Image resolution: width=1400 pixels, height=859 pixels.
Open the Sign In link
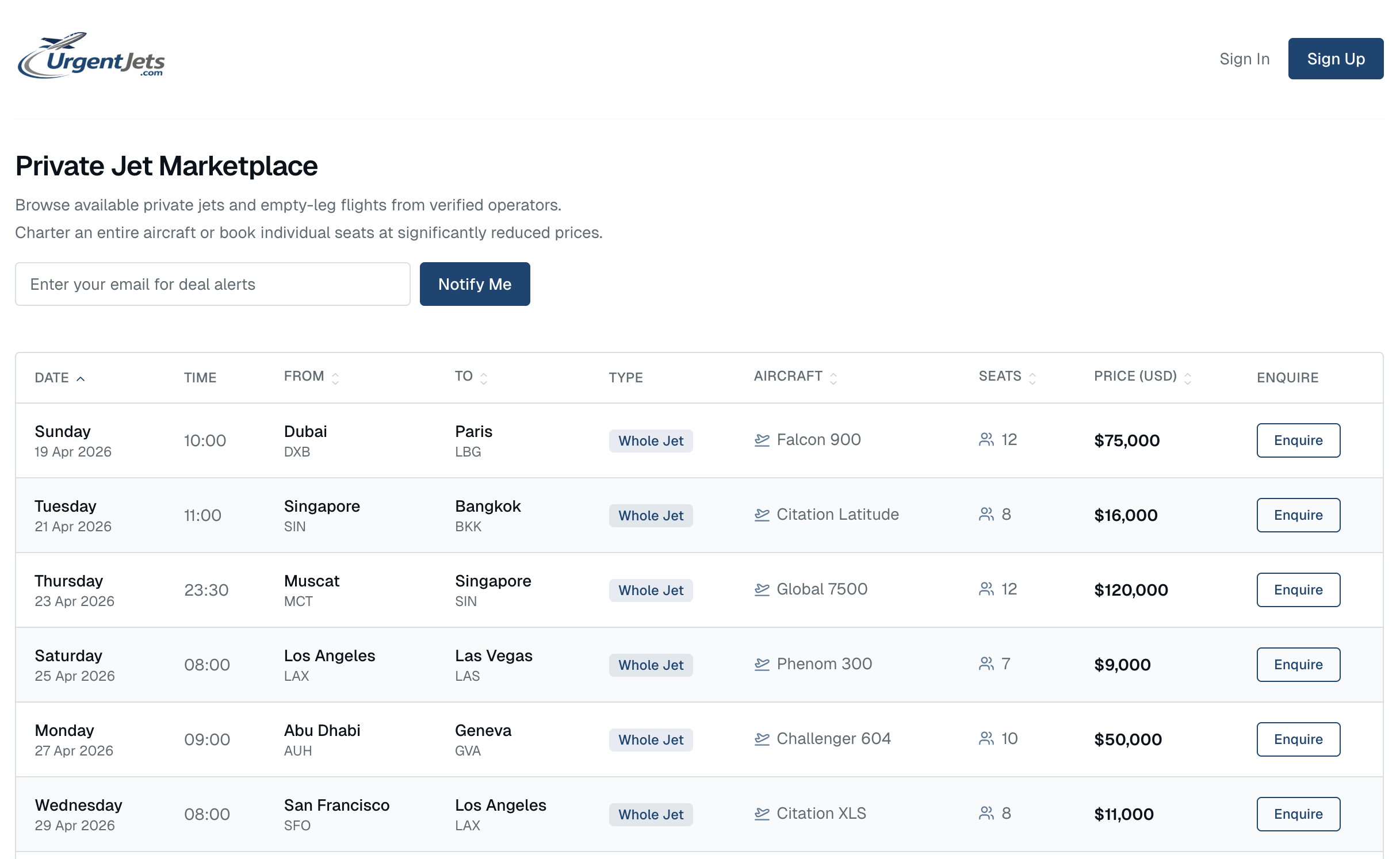coord(1244,59)
